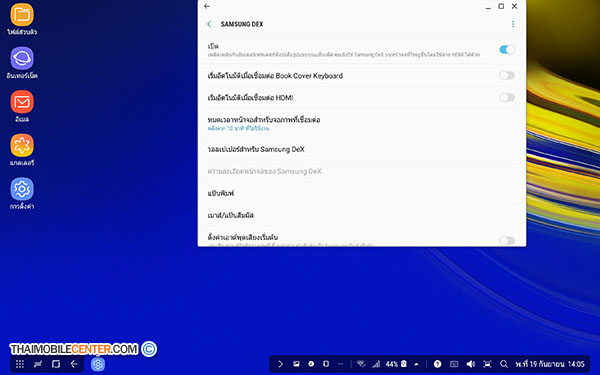600x375 pixels.
Task: Open the Settings desktop shortcut
Action: [x=22, y=189]
